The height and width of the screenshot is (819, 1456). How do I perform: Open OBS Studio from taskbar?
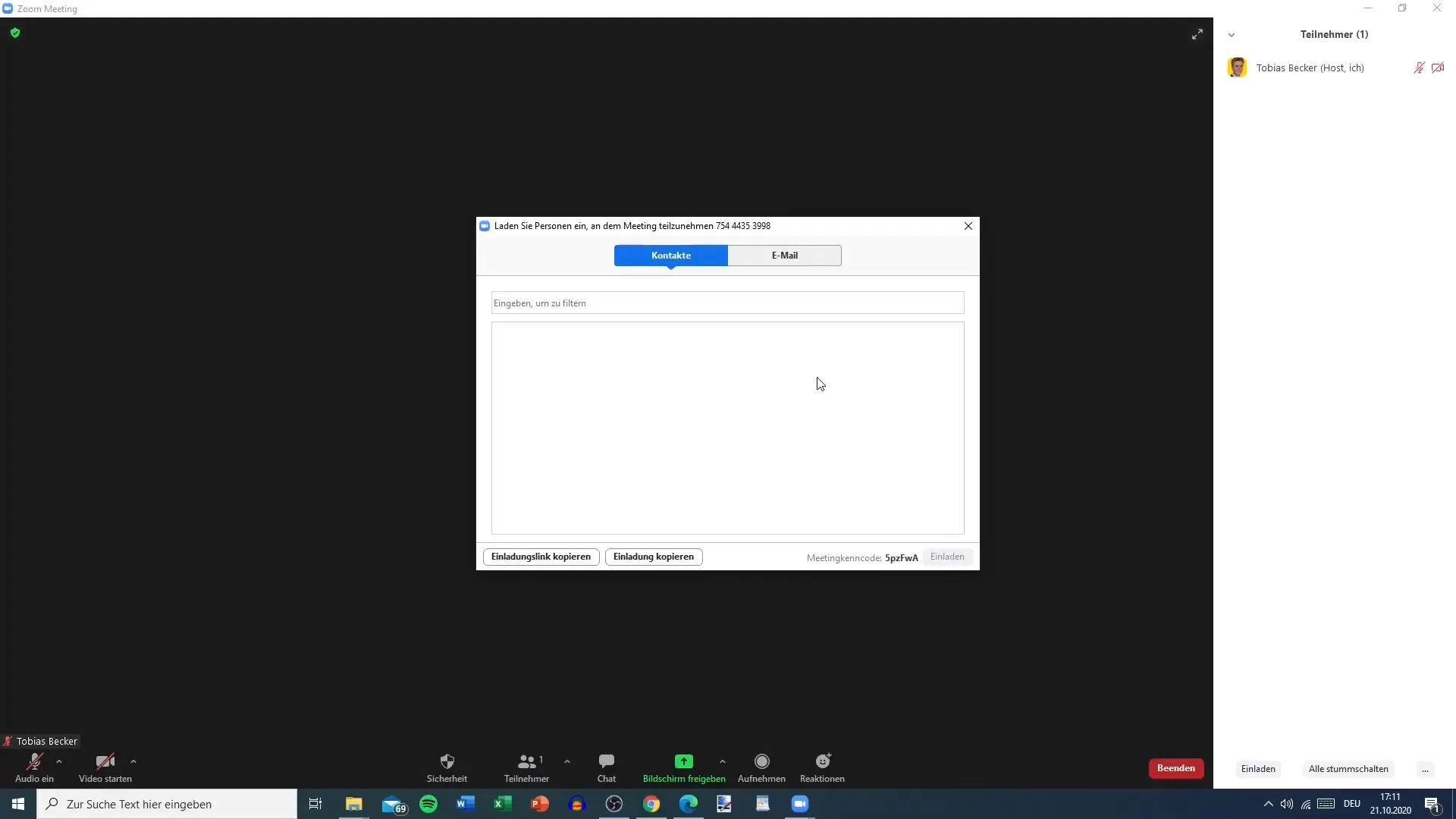(614, 804)
